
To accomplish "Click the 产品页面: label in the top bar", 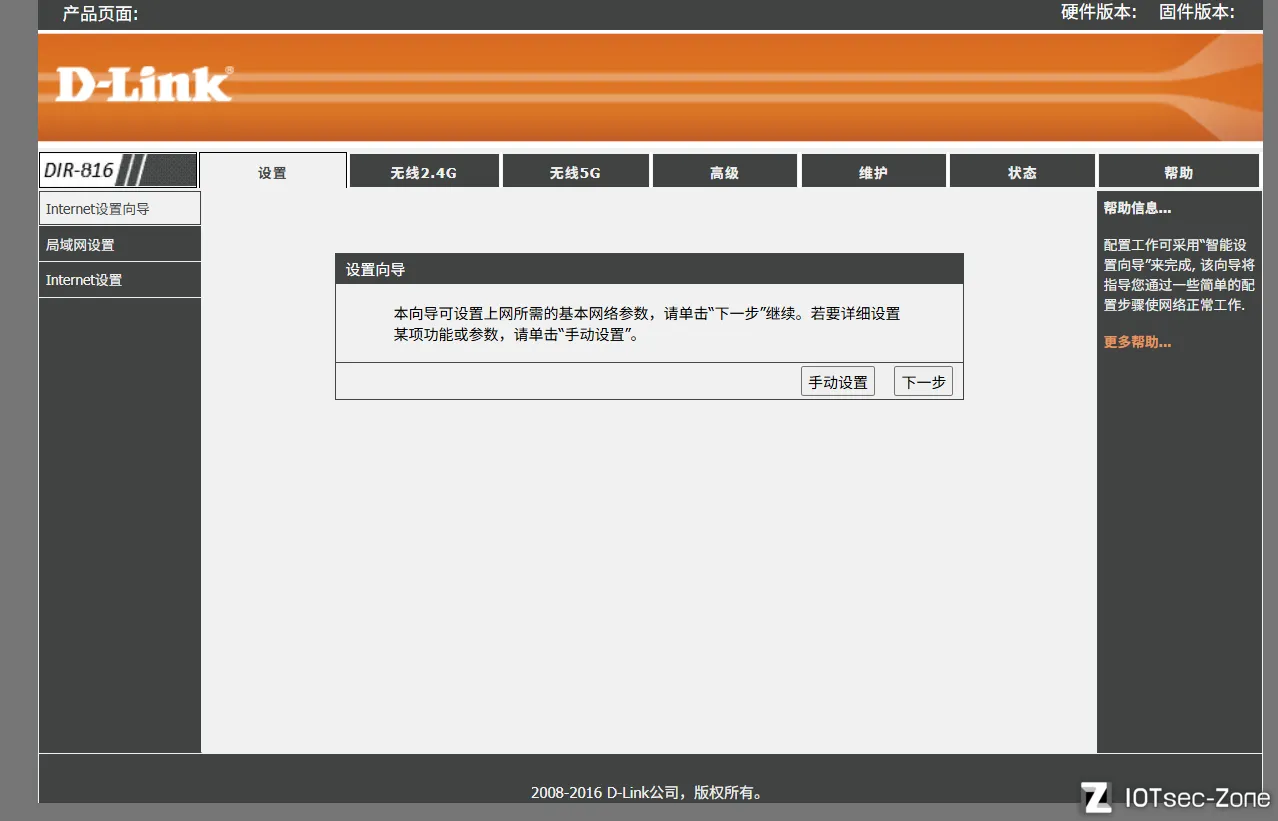I will 100,13.
